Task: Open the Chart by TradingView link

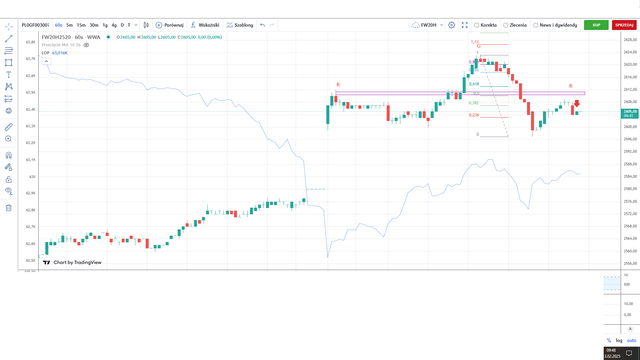Action: click(x=72, y=262)
